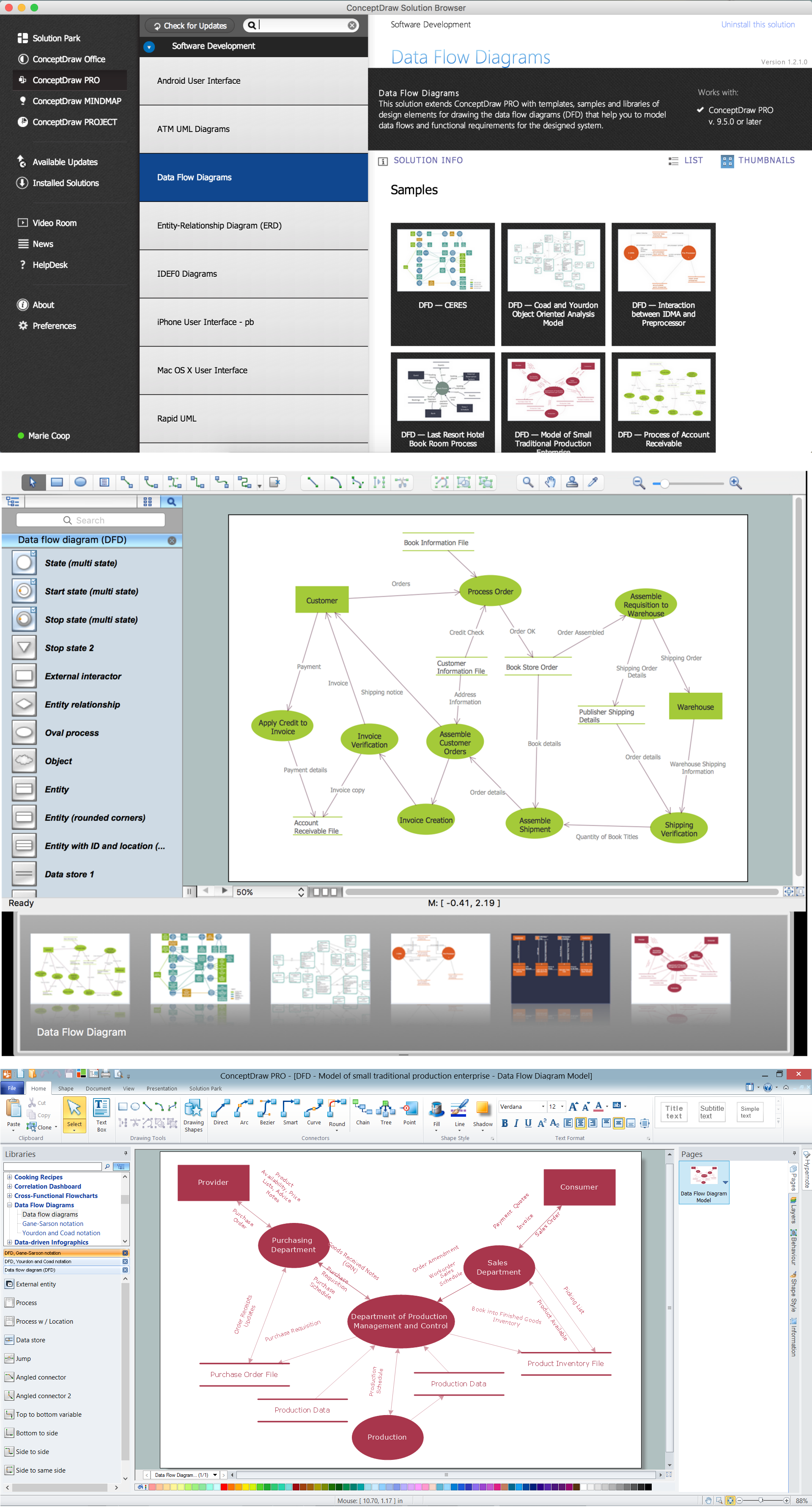Click the Point connection icon
Image resolution: width=812 pixels, height=1509 pixels.
click(x=409, y=1112)
